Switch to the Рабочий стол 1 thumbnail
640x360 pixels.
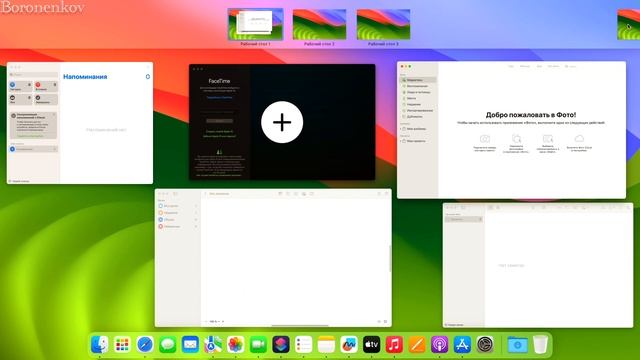pos(256,24)
